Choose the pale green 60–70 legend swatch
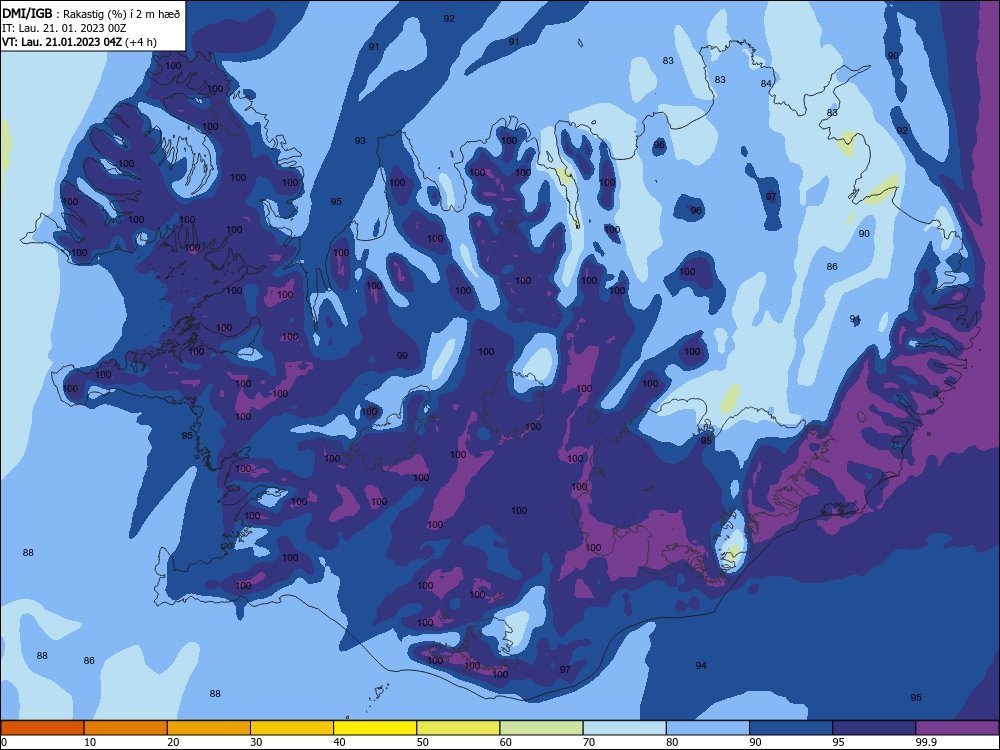 point(541,728)
